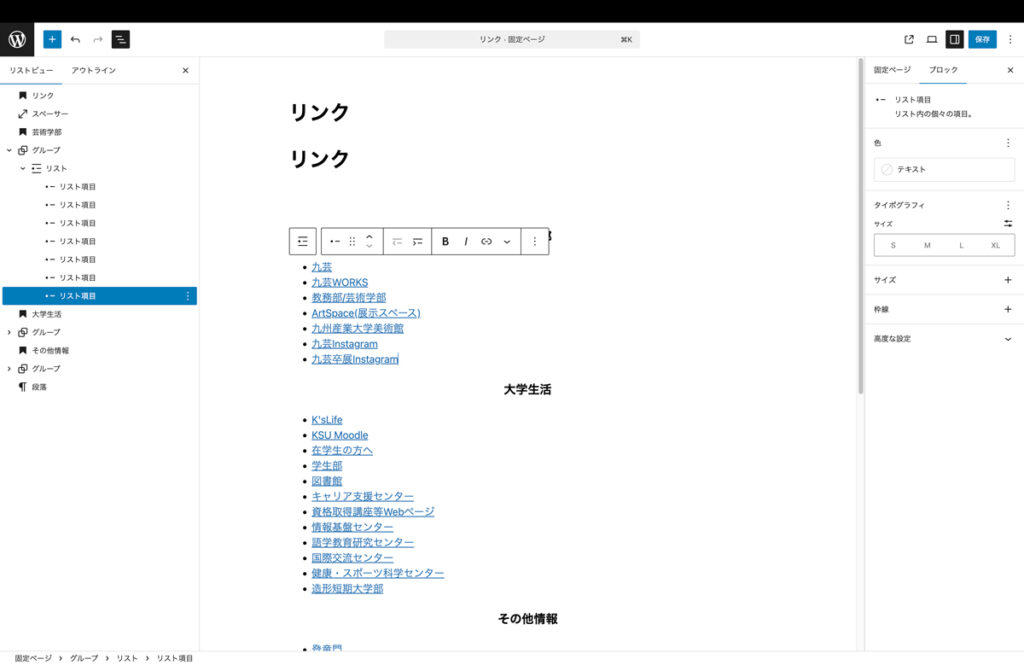
Task: Click the view page external link icon
Action: pyautogui.click(x=909, y=39)
